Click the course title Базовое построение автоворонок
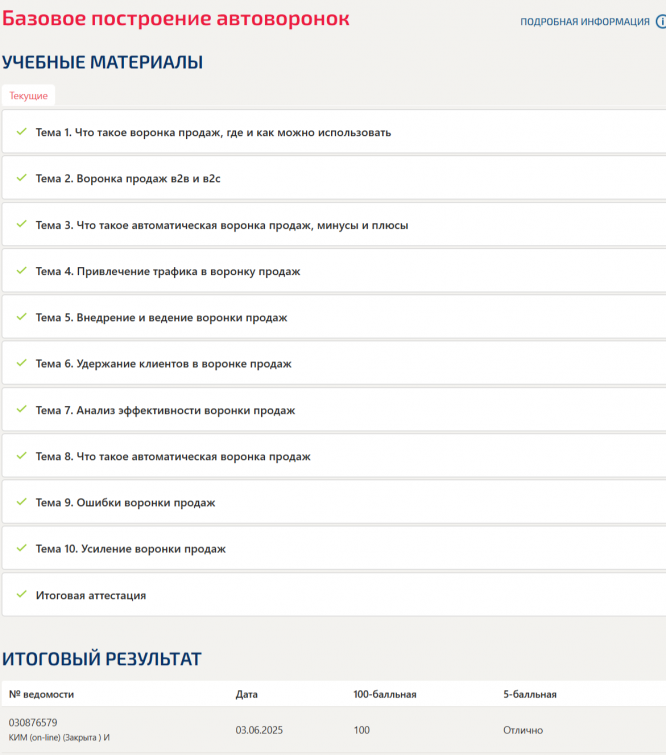This screenshot has height=755, width=666. [176, 19]
